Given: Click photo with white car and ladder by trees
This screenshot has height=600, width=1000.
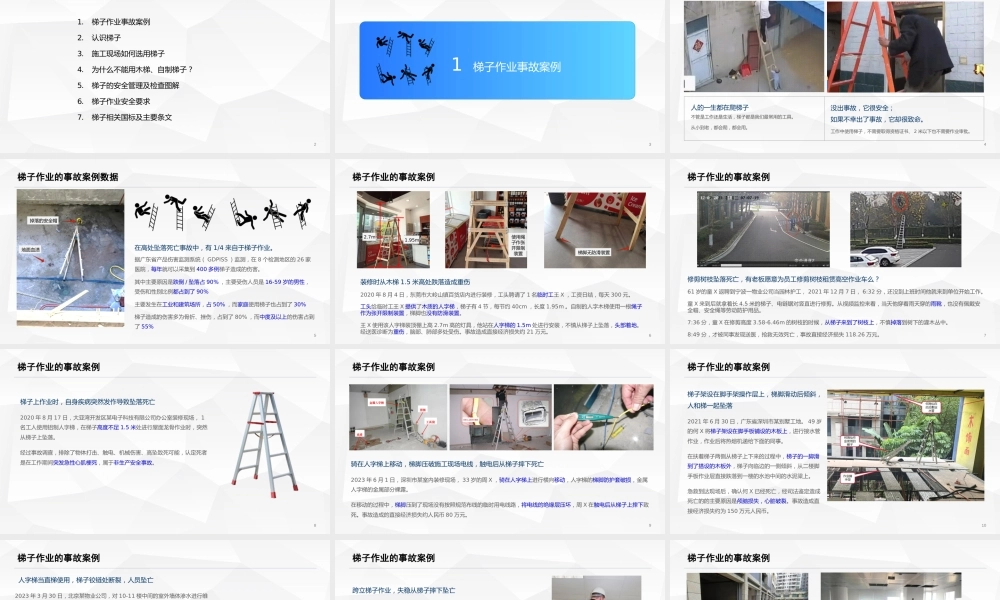Looking at the screenshot, I should (905, 229).
